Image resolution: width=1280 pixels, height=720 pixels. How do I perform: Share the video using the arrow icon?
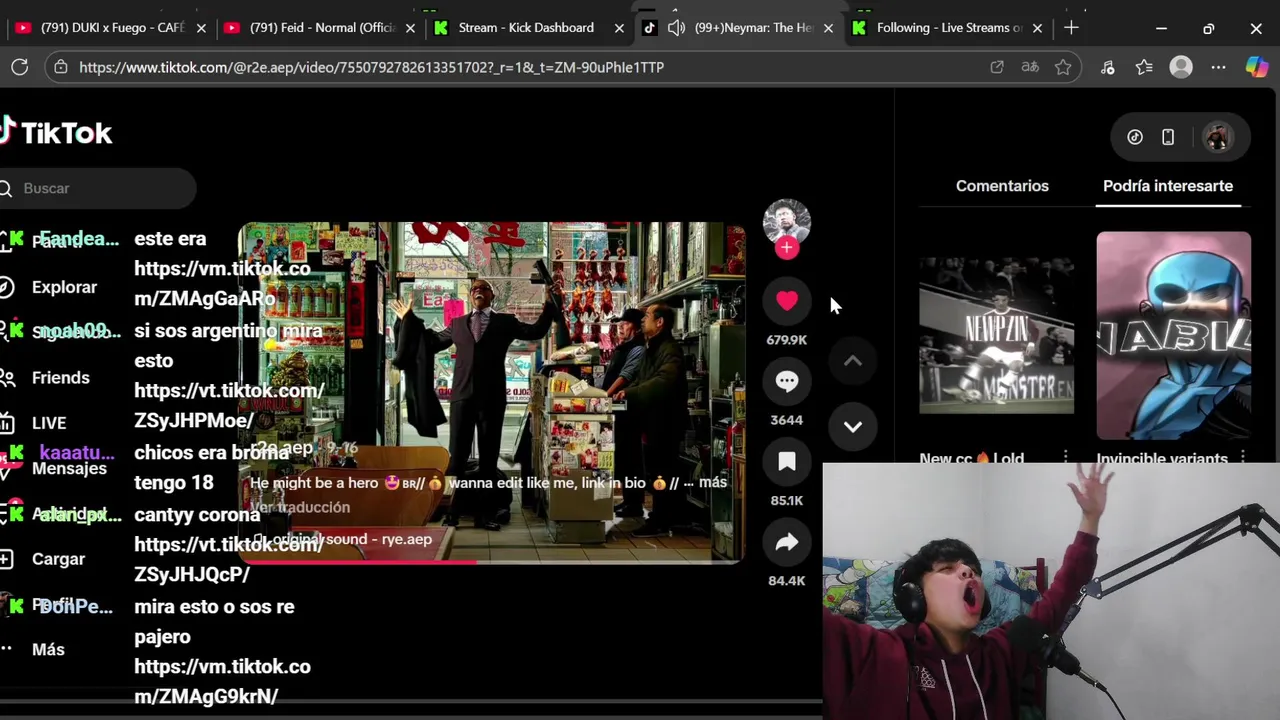tap(787, 542)
